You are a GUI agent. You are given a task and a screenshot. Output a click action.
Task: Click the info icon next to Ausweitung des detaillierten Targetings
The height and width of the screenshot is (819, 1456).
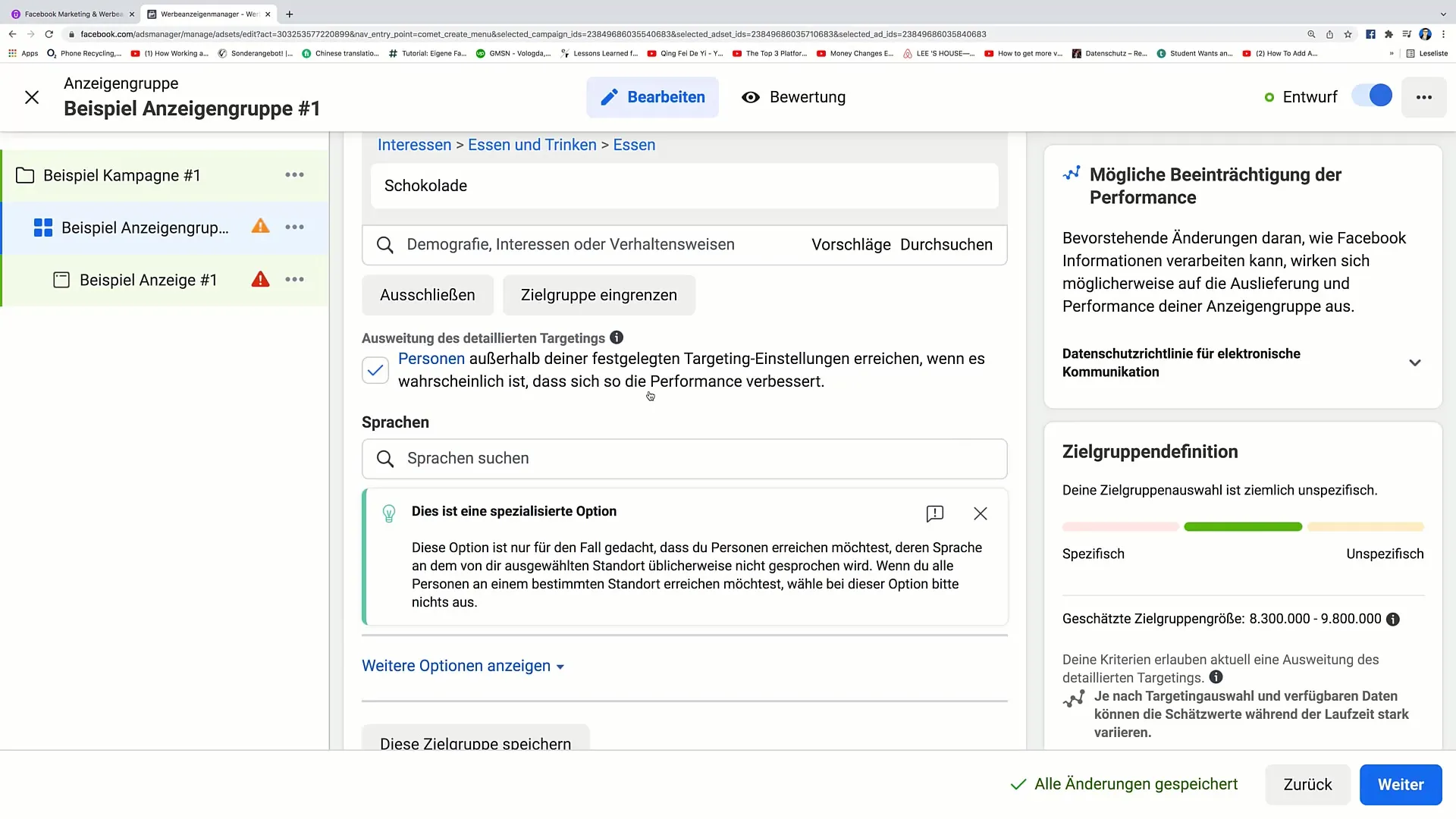pos(616,338)
